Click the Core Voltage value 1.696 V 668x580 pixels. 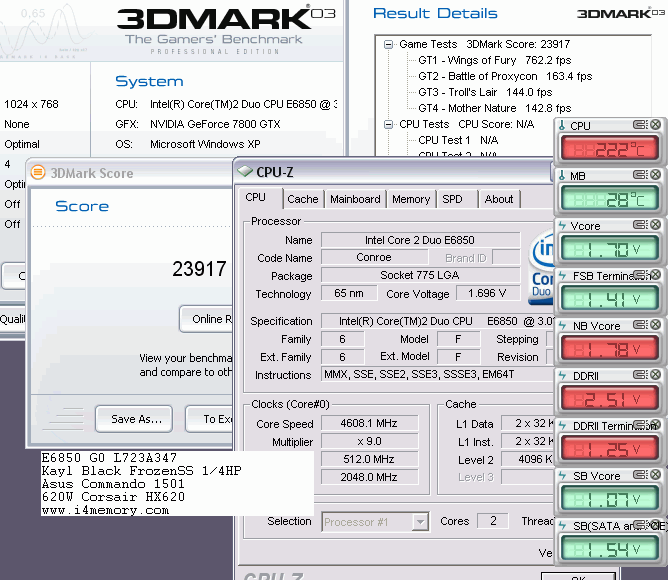pos(488,293)
